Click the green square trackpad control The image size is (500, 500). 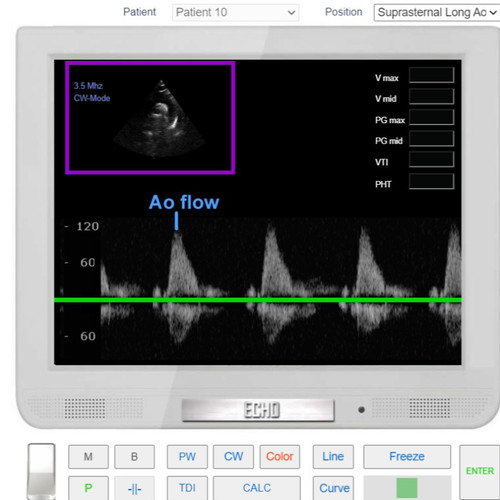(x=407, y=488)
